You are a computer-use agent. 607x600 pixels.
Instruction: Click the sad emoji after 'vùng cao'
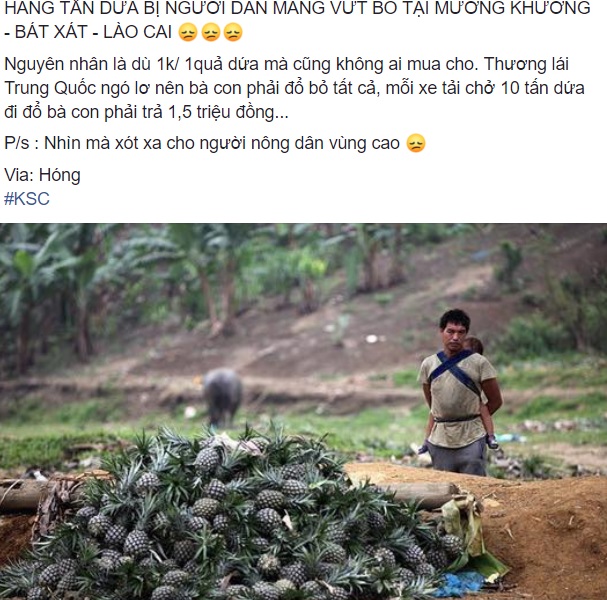coord(416,143)
